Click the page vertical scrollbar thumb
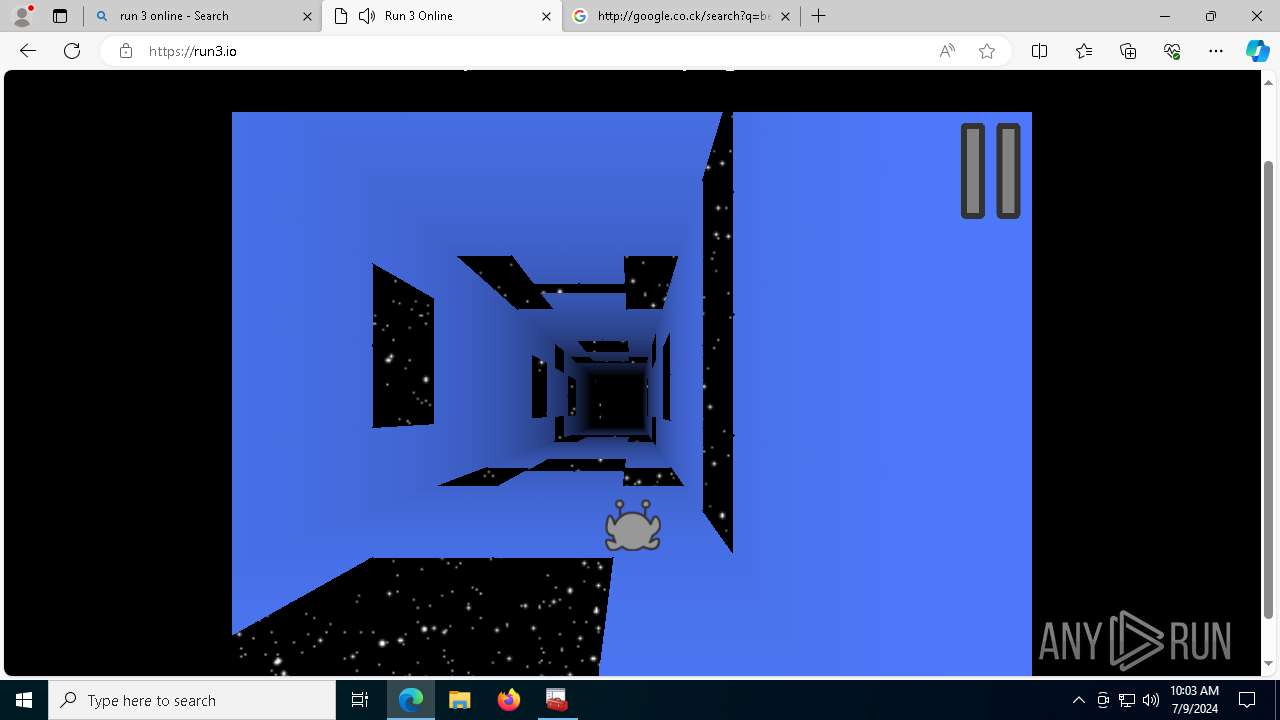Screen dimensions: 1280x720 (1269, 390)
